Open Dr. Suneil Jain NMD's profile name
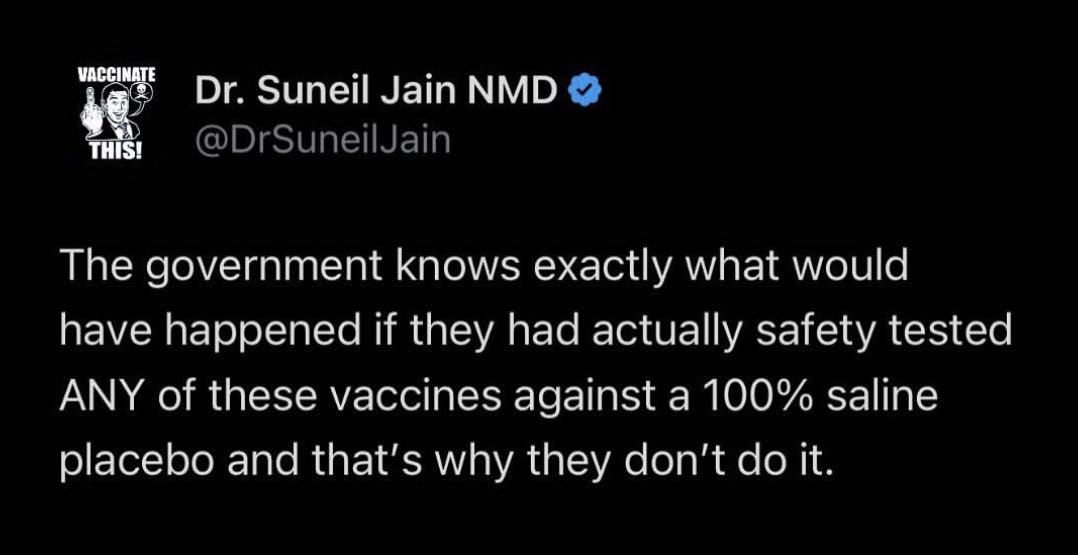This screenshot has height=555, width=1078. (x=376, y=94)
